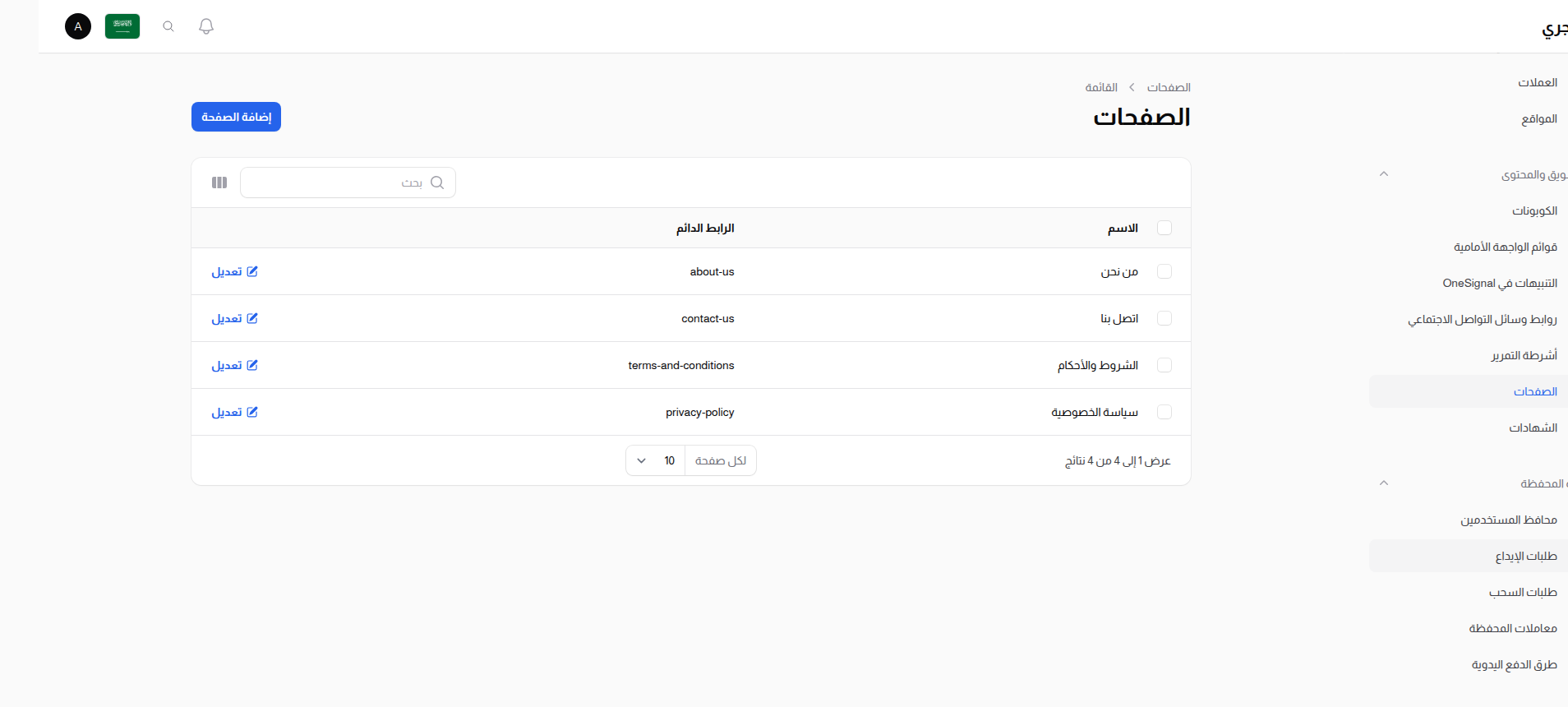Switch language via Saudi flag icon
Image resolution: width=1568 pixels, height=707 pixels.
point(122,26)
